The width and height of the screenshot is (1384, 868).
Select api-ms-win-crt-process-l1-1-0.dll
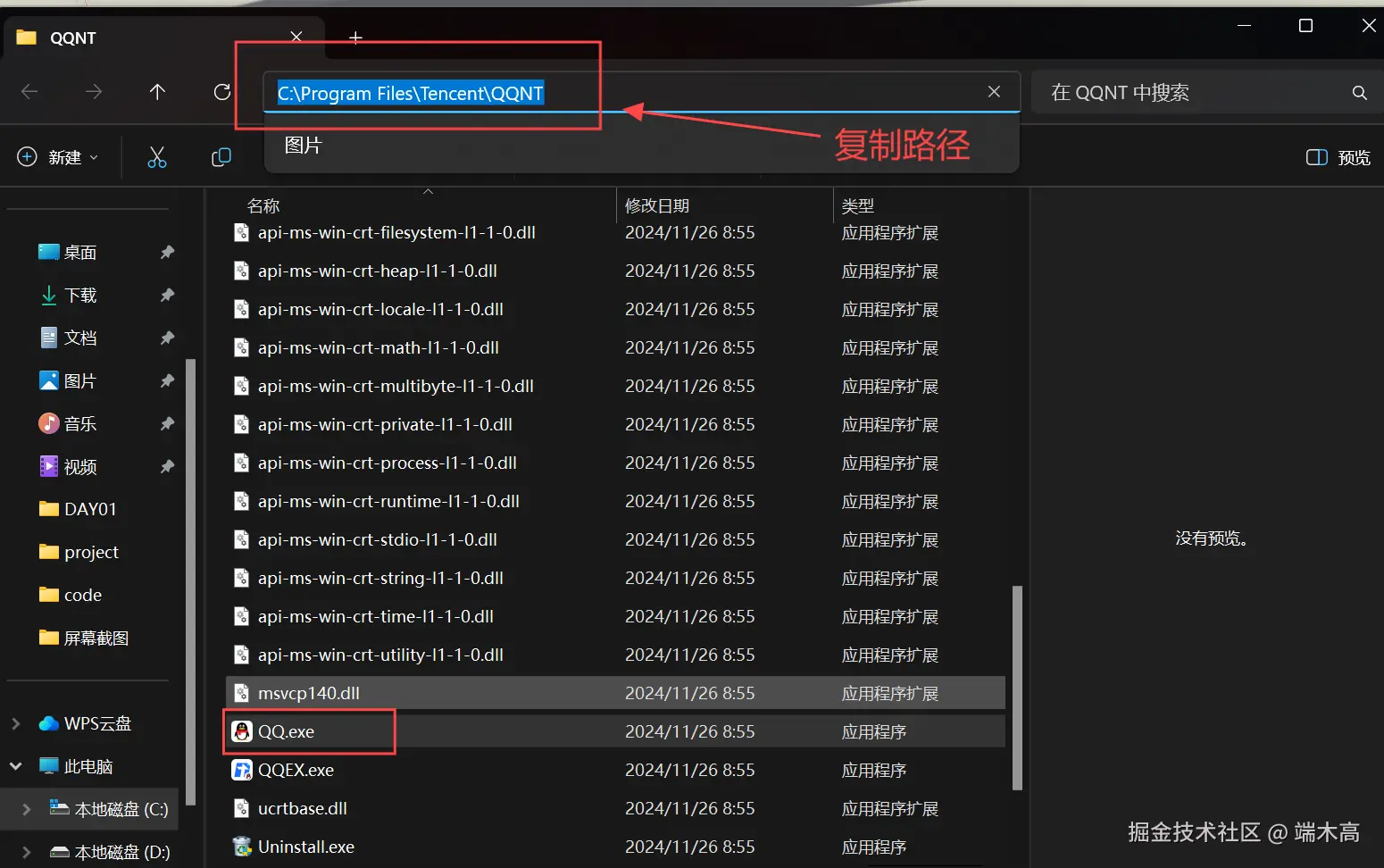[x=615, y=463]
